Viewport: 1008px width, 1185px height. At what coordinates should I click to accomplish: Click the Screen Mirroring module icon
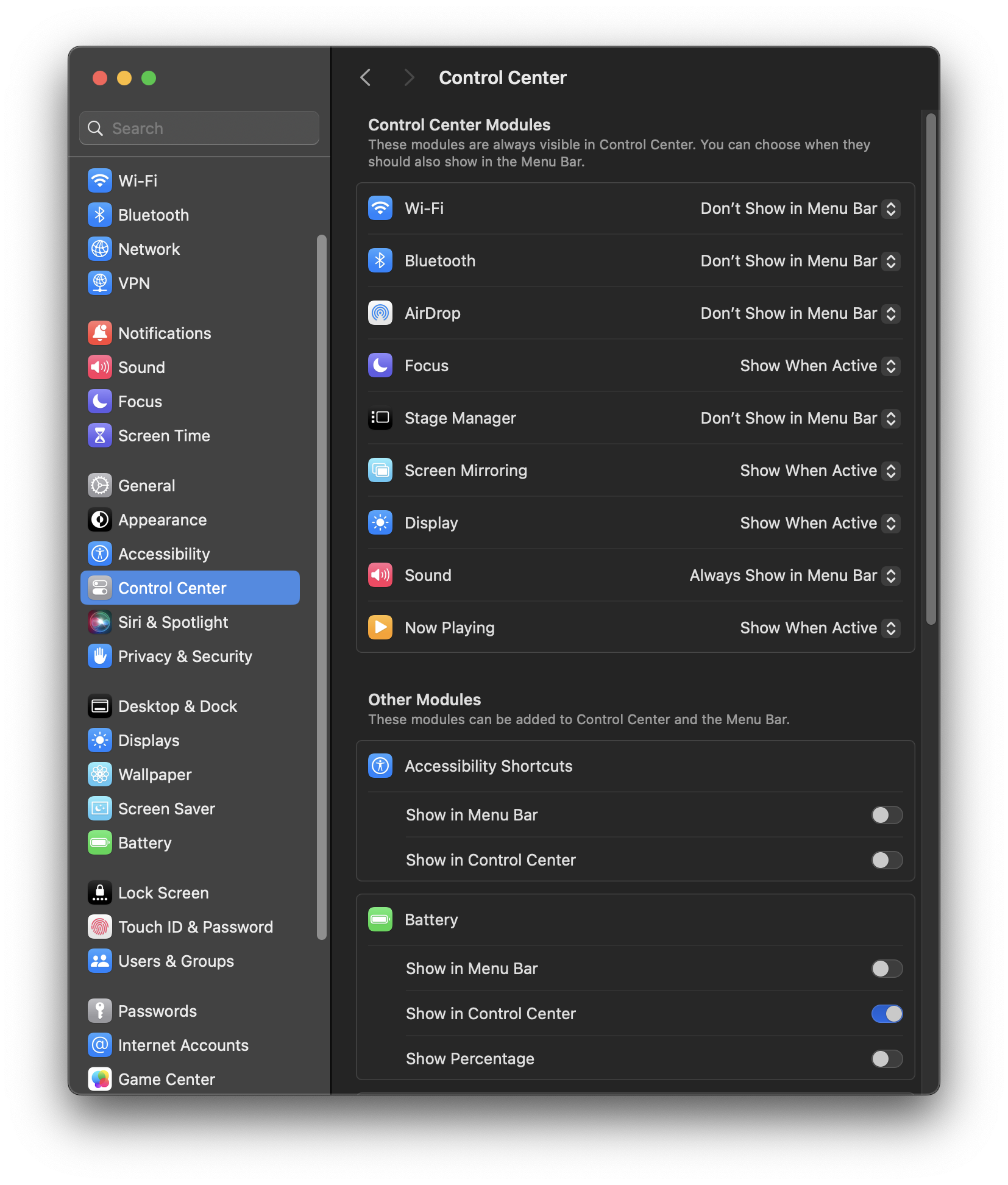coord(380,471)
